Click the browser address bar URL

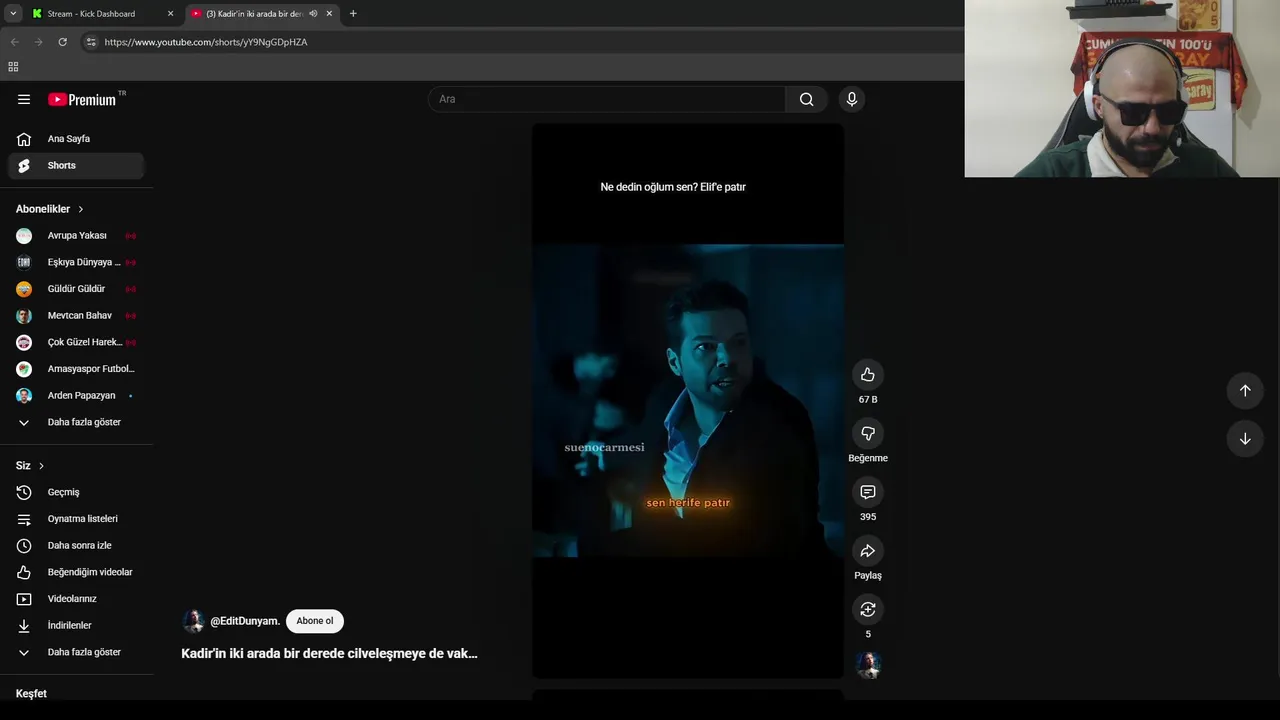click(205, 42)
